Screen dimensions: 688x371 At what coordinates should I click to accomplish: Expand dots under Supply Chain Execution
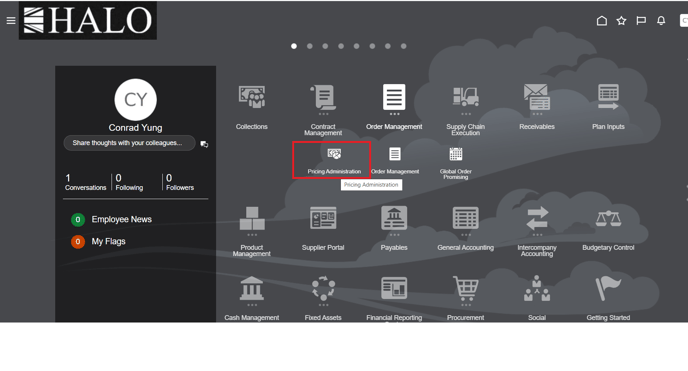pos(466,114)
